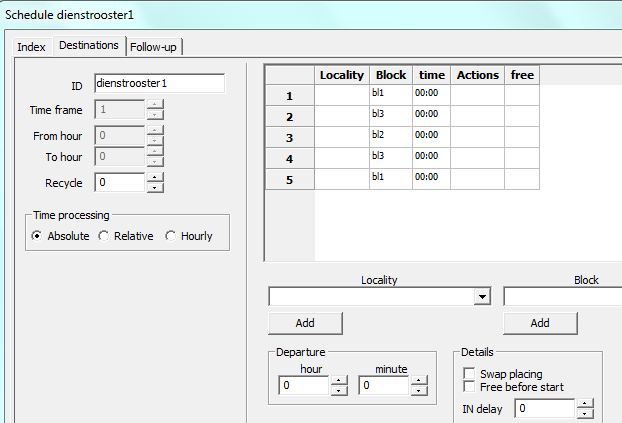Viewport: 622px width, 423px height.
Task: Open the Follow-up tab
Action: (155, 46)
